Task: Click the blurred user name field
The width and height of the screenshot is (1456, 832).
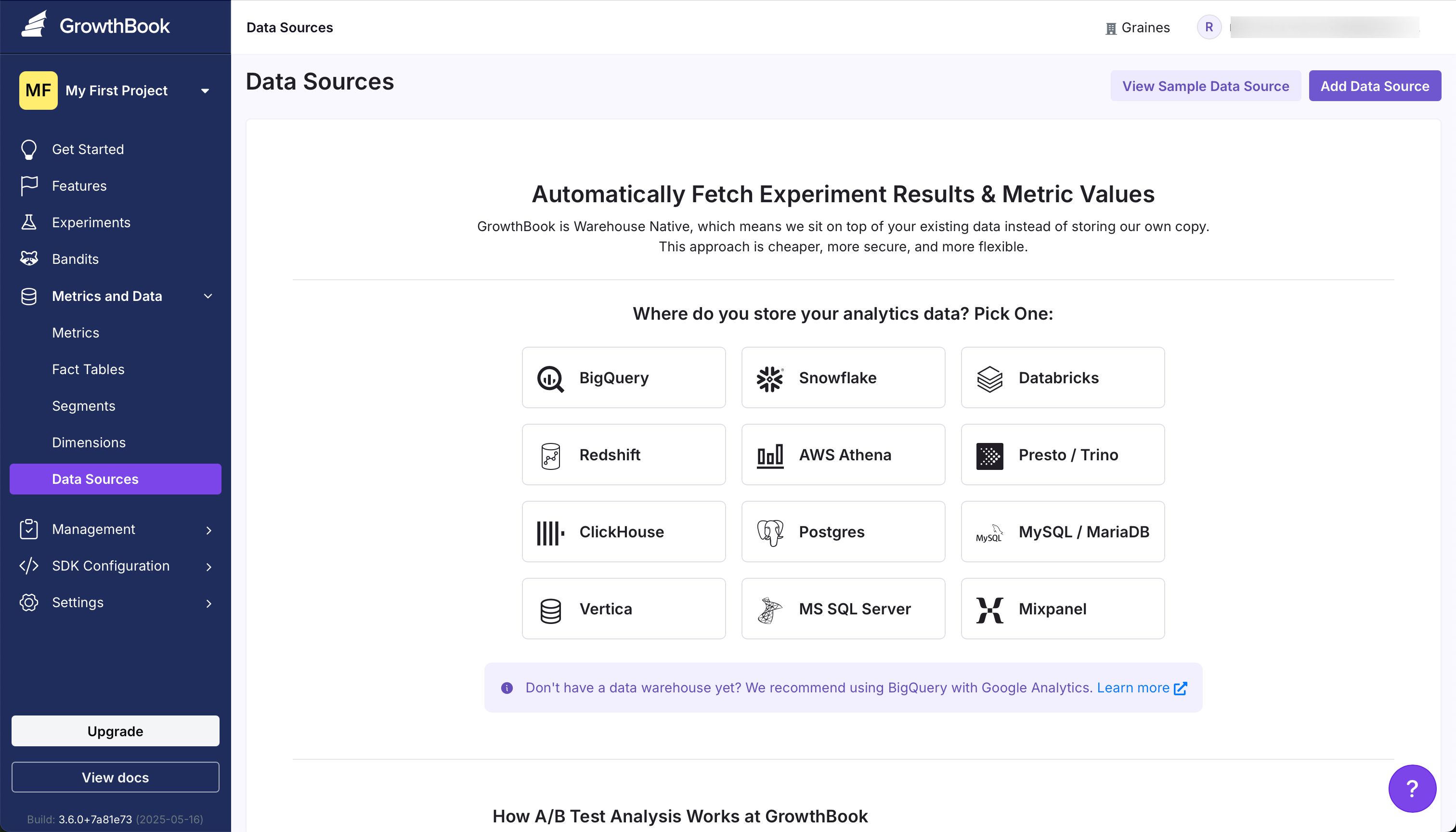Action: pos(1325,27)
